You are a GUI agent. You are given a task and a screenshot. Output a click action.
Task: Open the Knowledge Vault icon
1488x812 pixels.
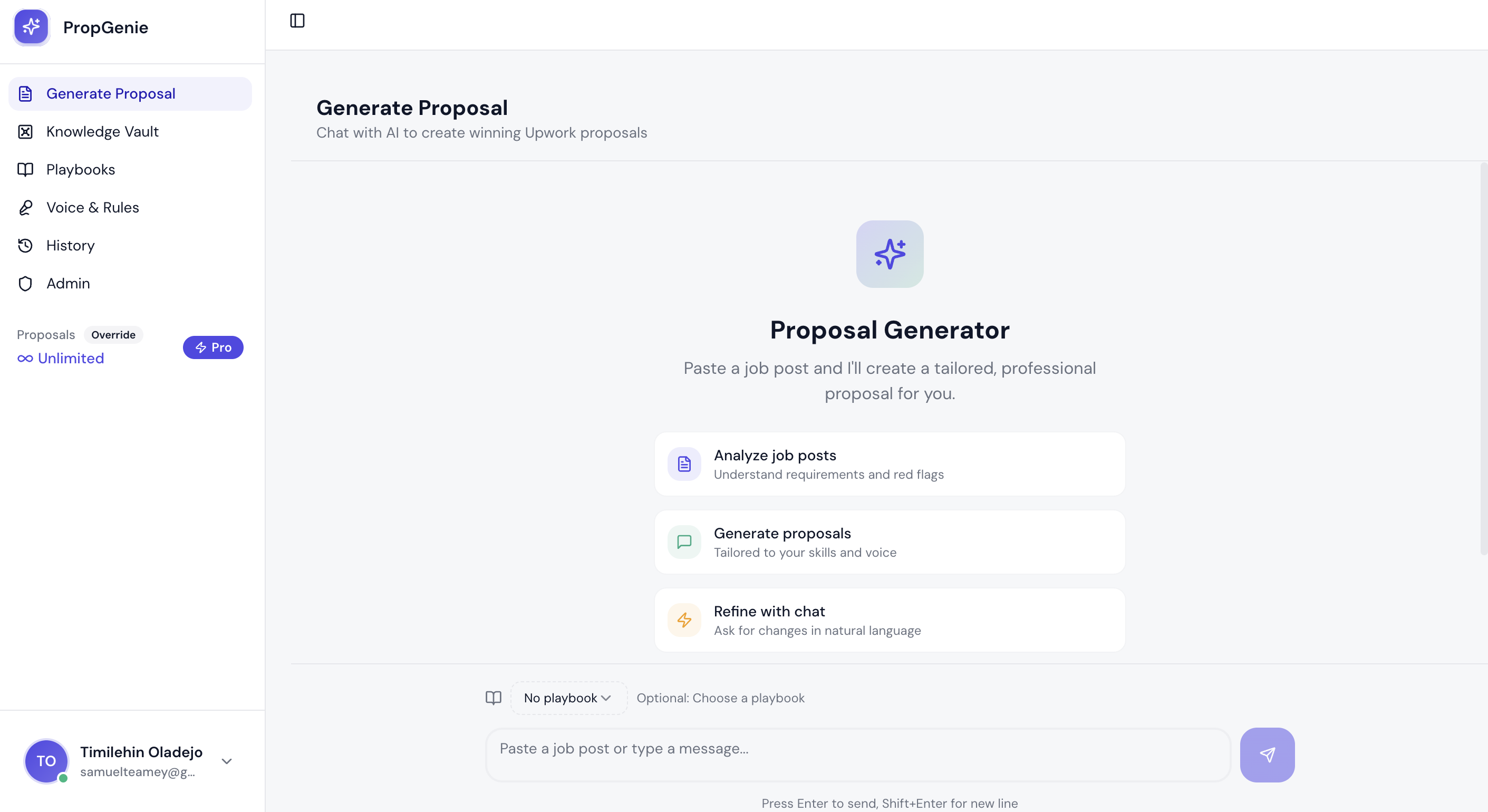25,132
